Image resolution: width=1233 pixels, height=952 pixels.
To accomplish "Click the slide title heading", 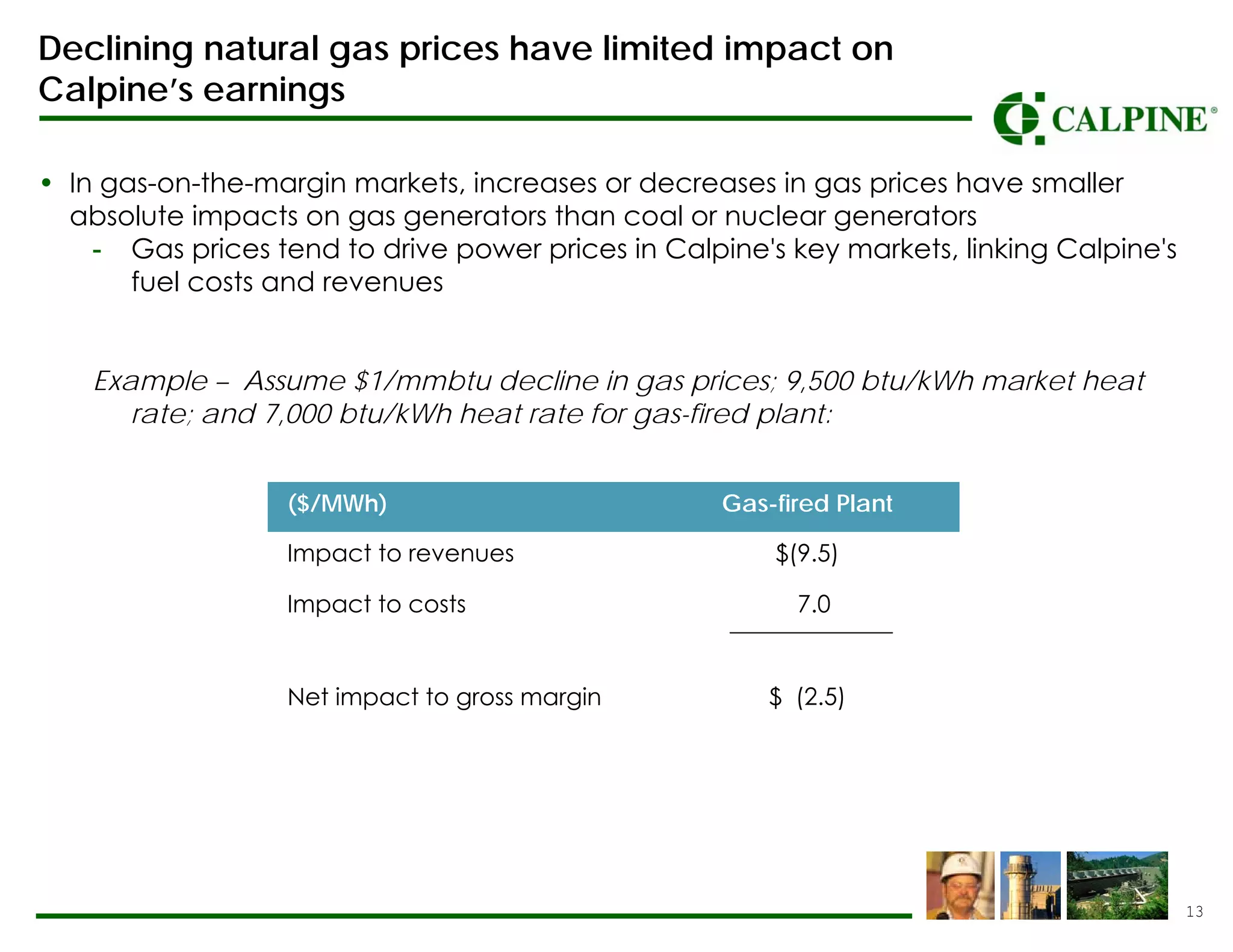I will [x=465, y=69].
